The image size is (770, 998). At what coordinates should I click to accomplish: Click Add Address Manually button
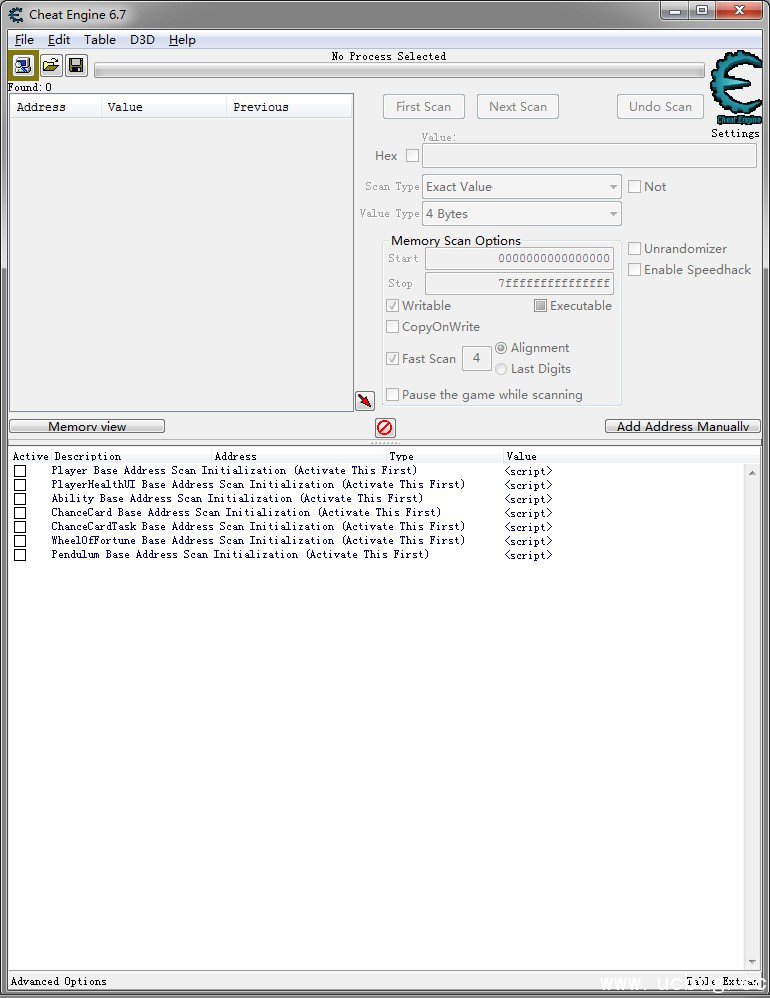coord(682,426)
